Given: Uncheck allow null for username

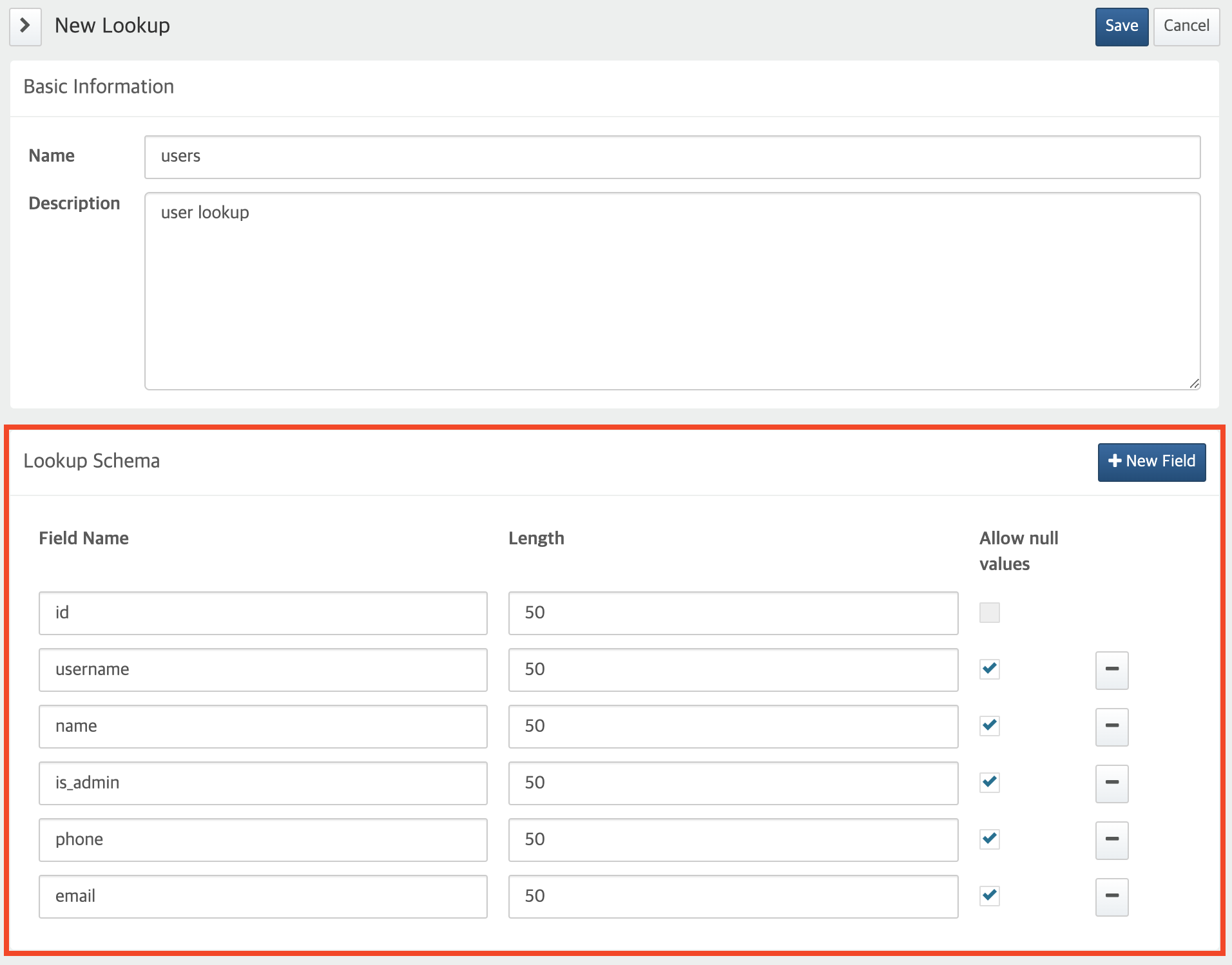Looking at the screenshot, I should pos(990,669).
